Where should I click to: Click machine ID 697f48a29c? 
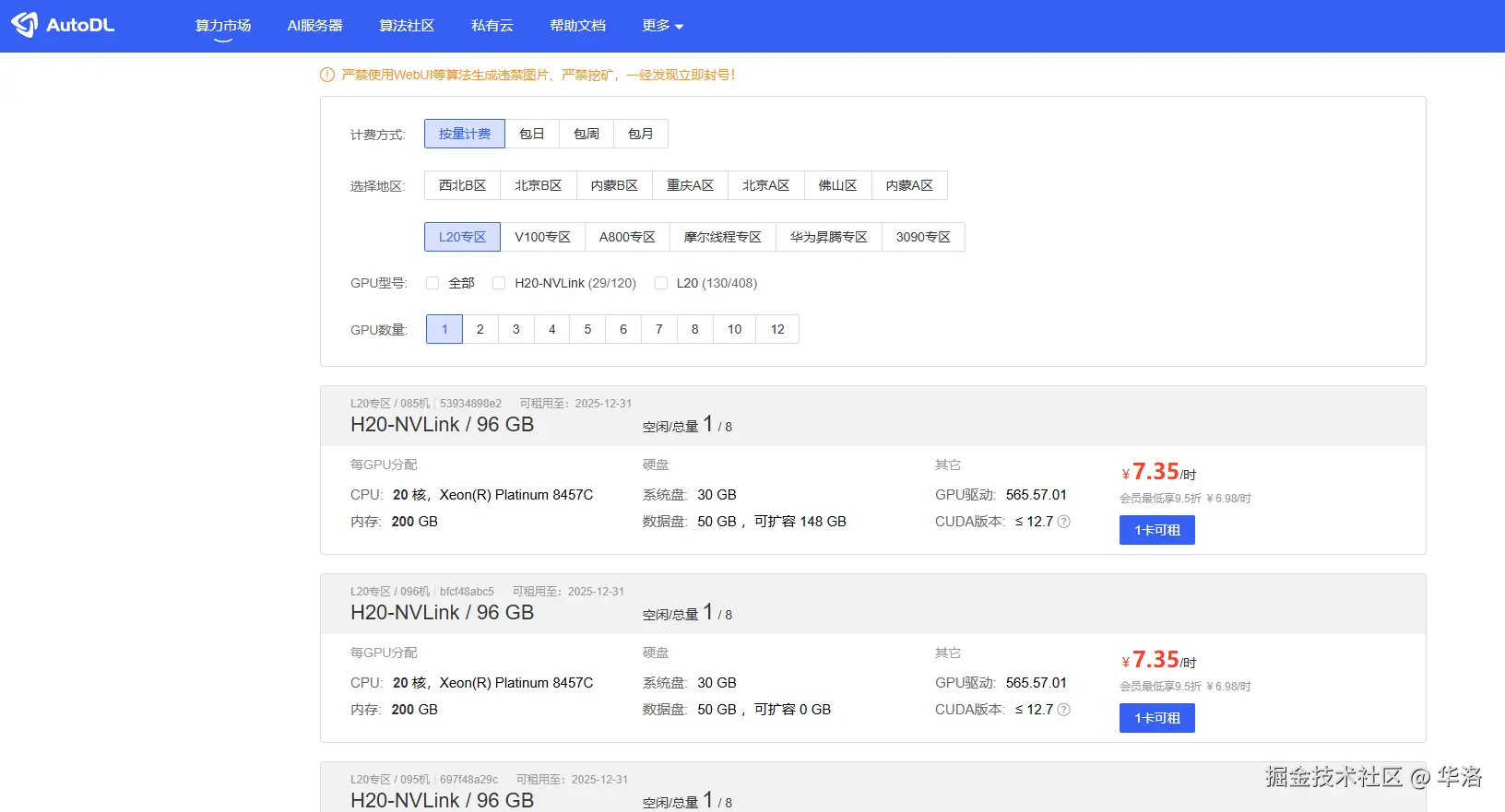click(x=468, y=780)
